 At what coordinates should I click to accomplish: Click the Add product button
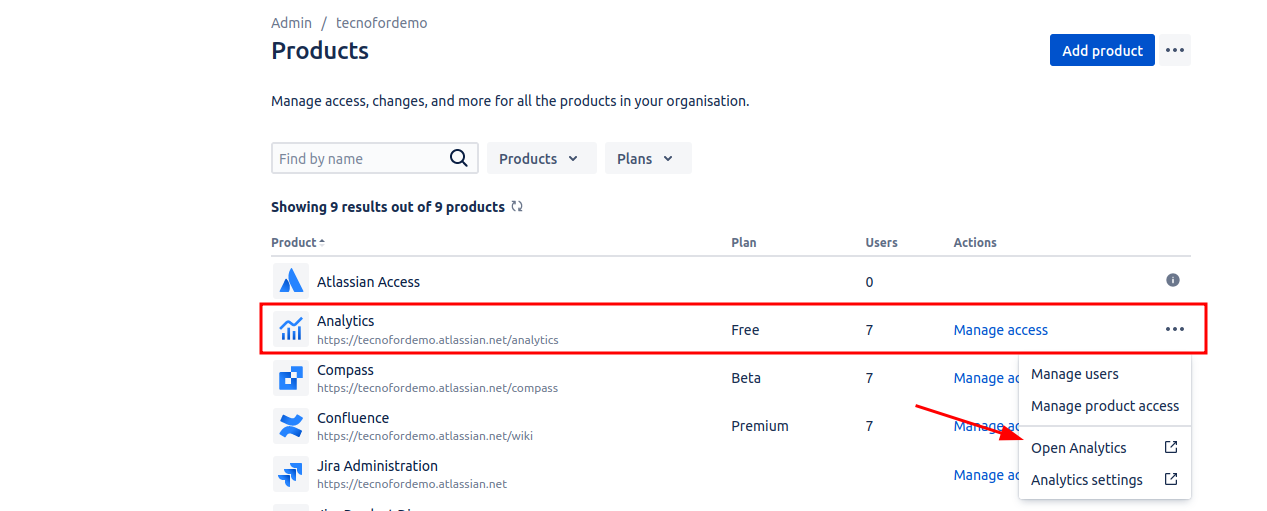[x=1102, y=50]
